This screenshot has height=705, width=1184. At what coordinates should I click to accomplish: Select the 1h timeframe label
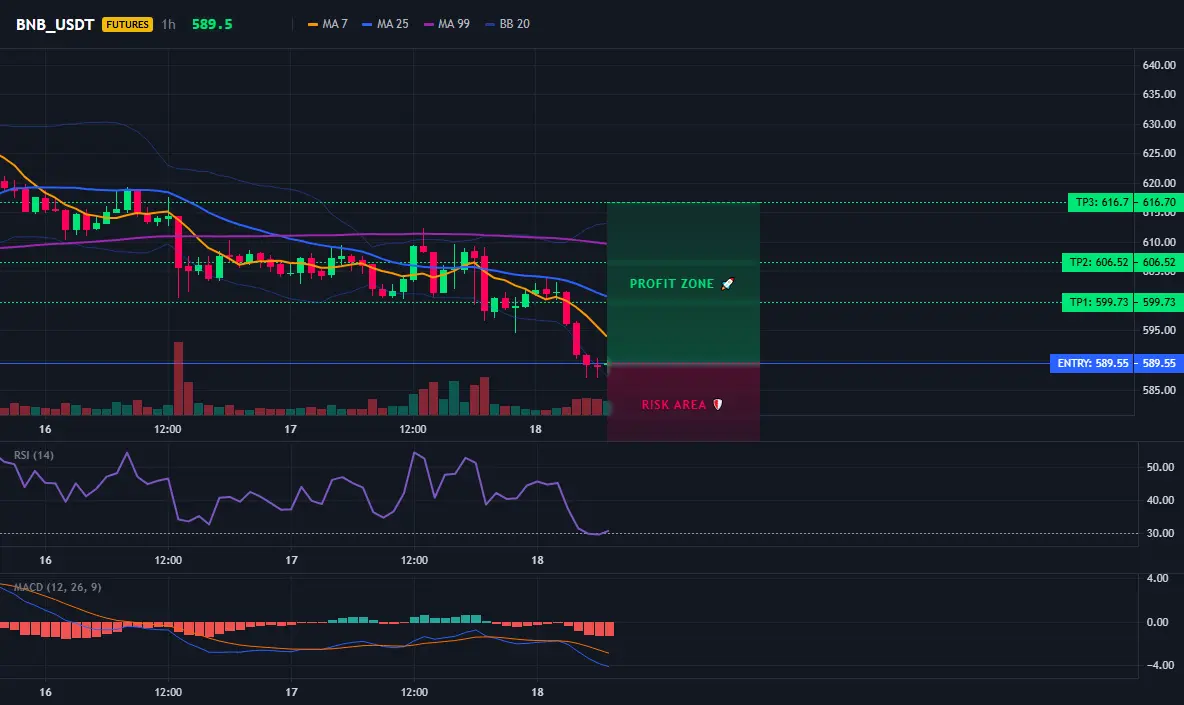168,24
